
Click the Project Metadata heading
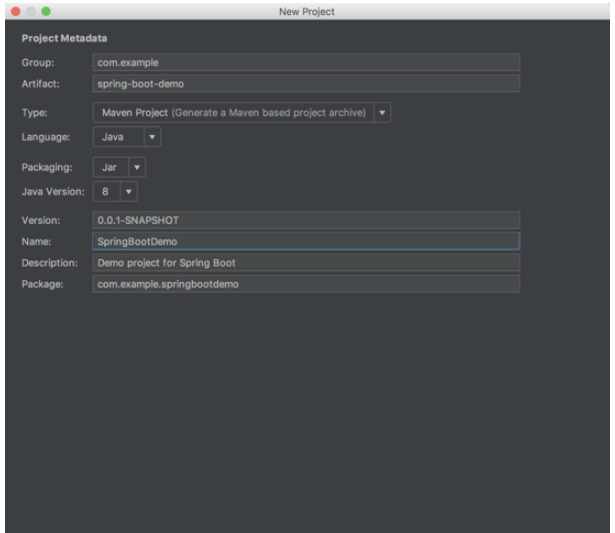point(64,38)
